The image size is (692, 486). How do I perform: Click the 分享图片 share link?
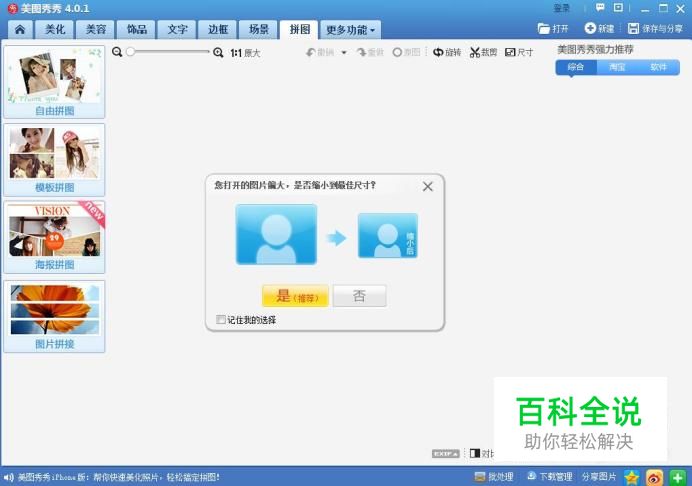point(599,477)
